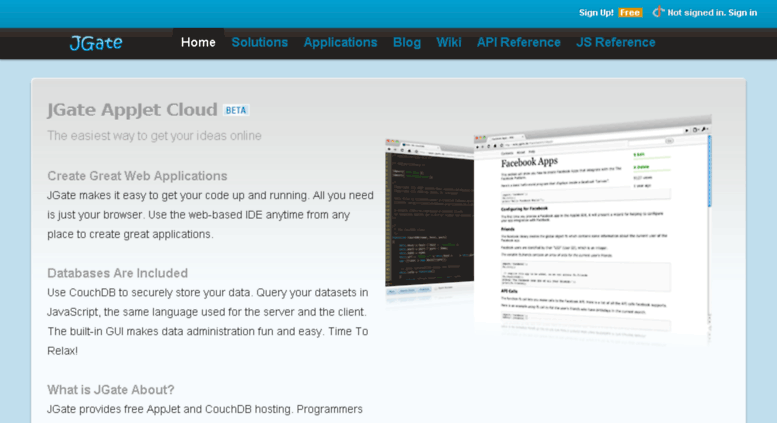Click the Facebook Apps browser screenshot

[593, 231]
